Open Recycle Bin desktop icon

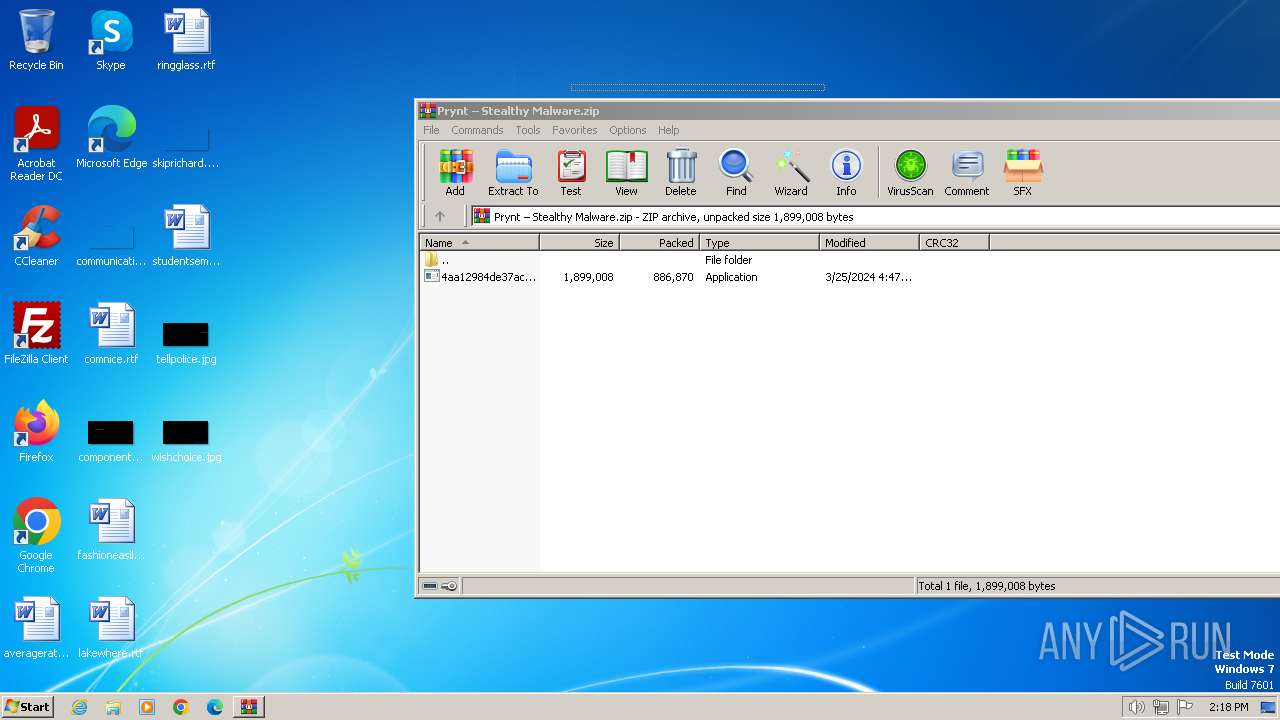tap(36, 41)
